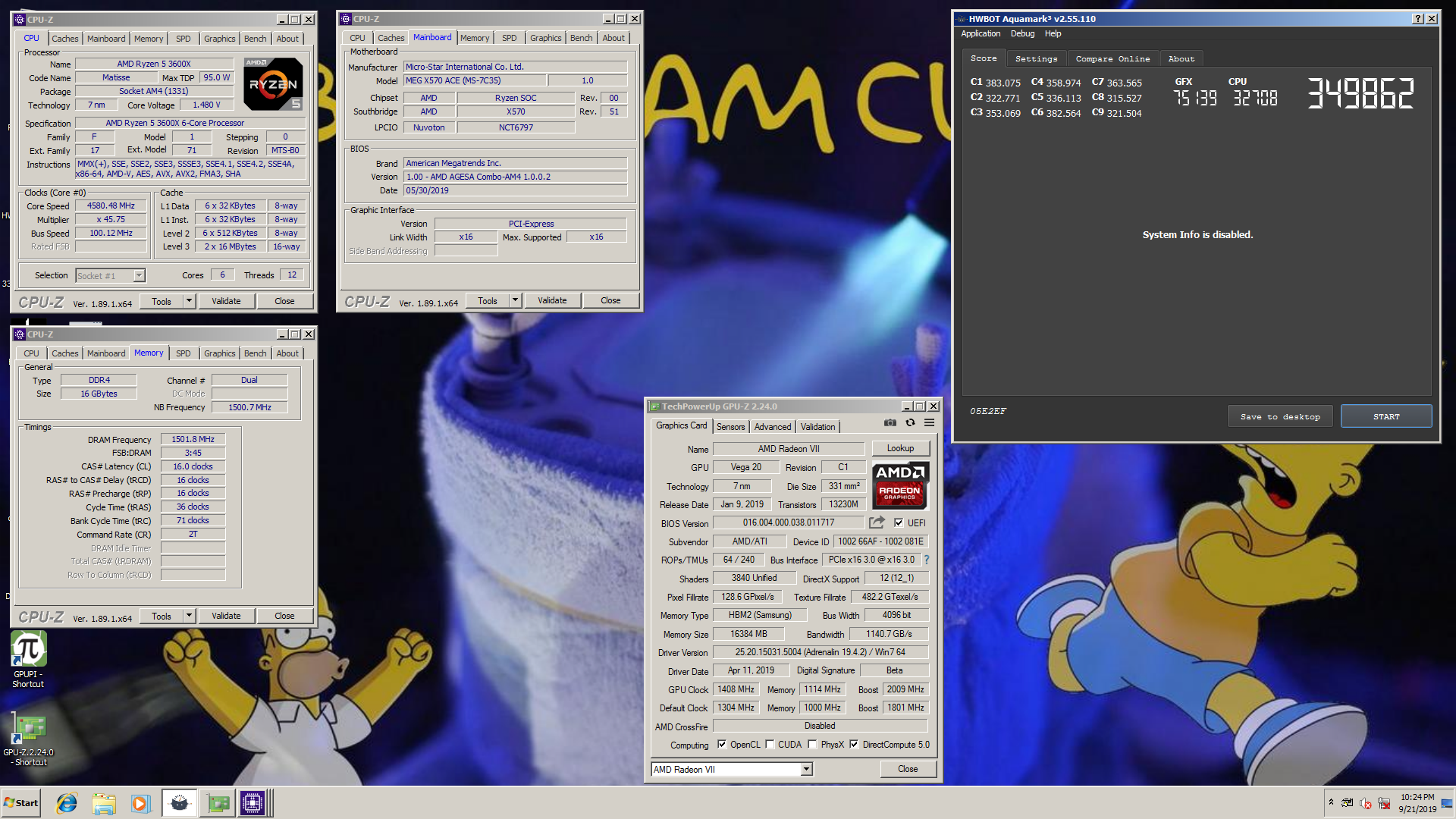Click the GPU-Z title bar app icon
The image size is (1456, 819).
click(654, 406)
